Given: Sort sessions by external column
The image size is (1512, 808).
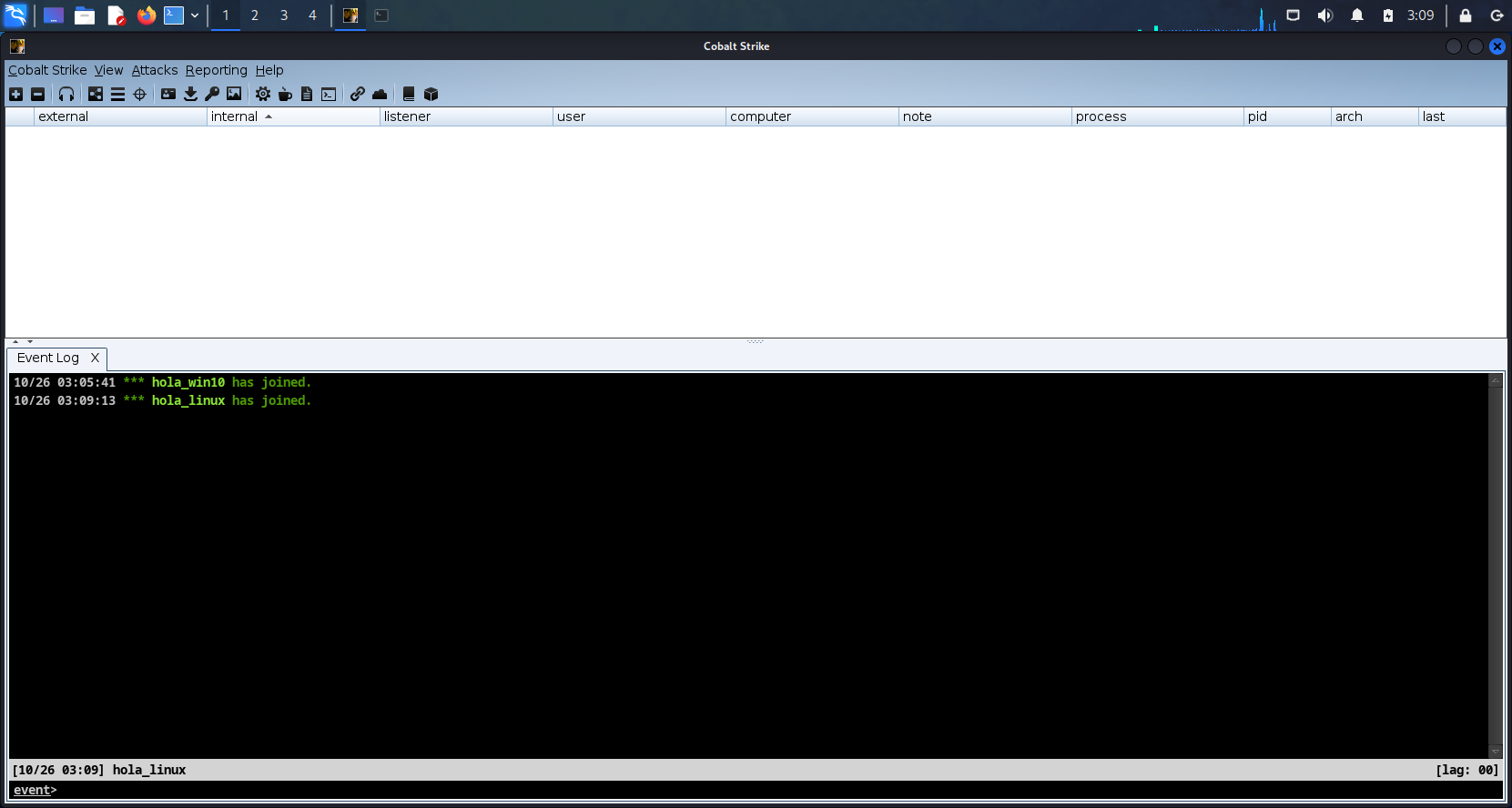Looking at the screenshot, I should coord(120,116).
